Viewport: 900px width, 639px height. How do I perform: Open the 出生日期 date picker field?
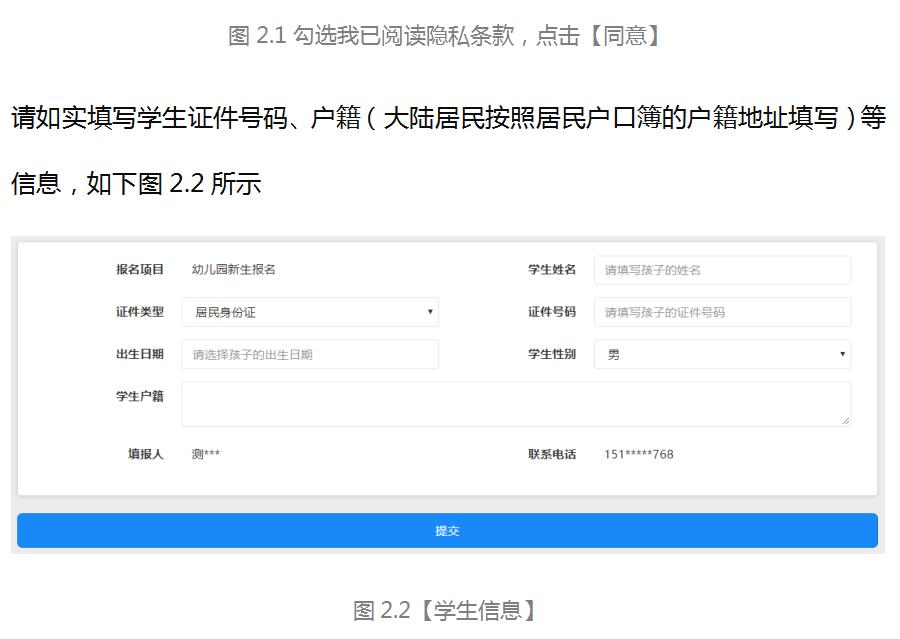tap(308, 354)
